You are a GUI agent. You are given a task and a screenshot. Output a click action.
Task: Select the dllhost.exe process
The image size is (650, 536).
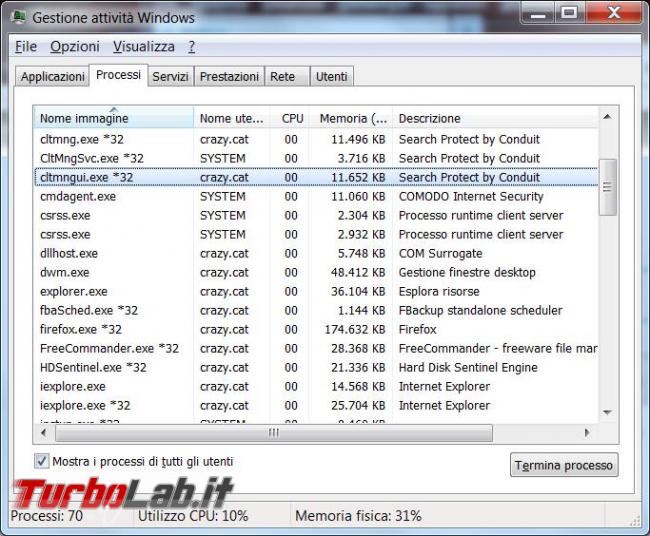coord(316,254)
